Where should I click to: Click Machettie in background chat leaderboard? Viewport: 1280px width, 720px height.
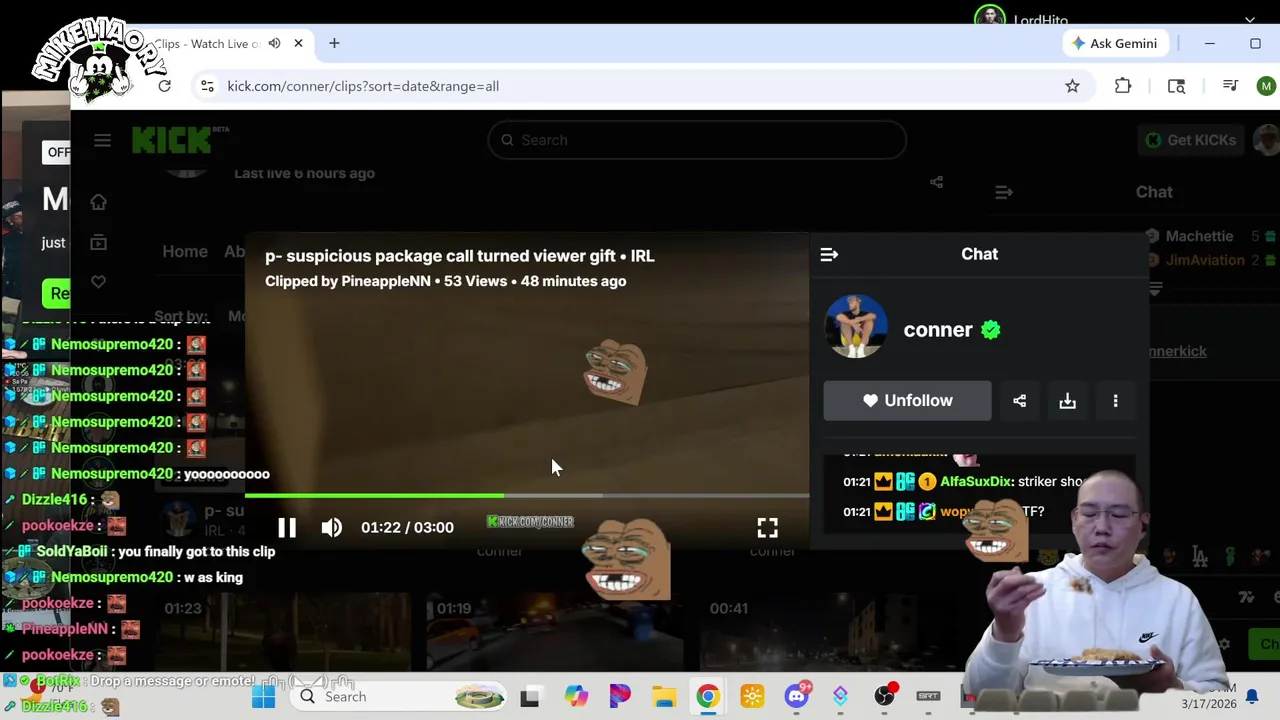(x=1199, y=236)
